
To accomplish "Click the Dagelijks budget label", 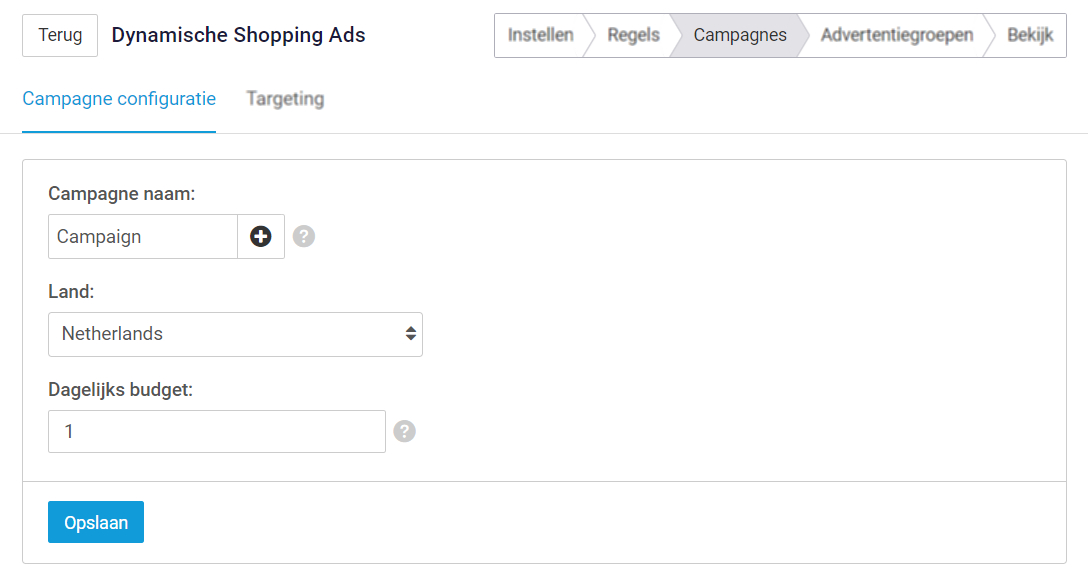I will [x=121, y=390].
